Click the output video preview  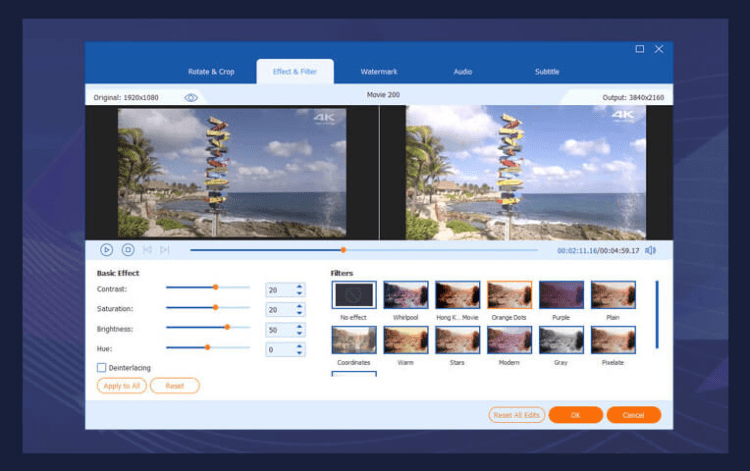[x=526, y=173]
